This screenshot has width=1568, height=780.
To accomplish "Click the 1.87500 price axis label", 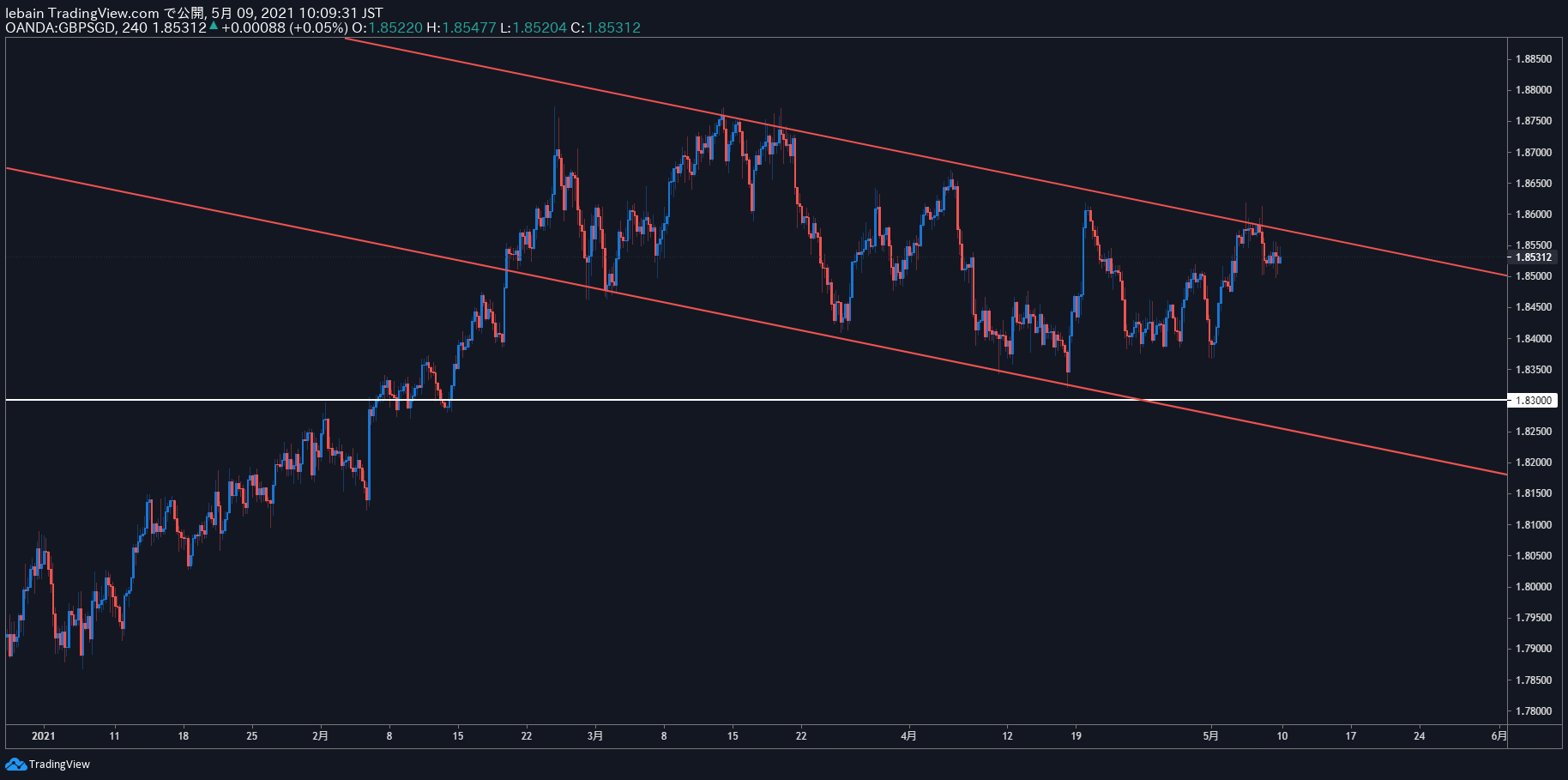I will [x=1533, y=121].
